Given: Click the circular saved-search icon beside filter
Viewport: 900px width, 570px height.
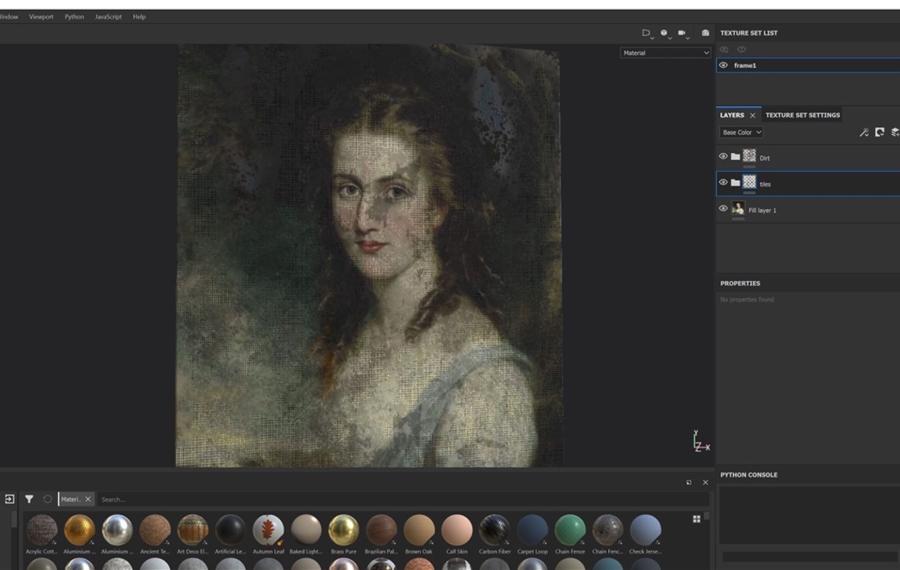Looking at the screenshot, I should coord(48,499).
